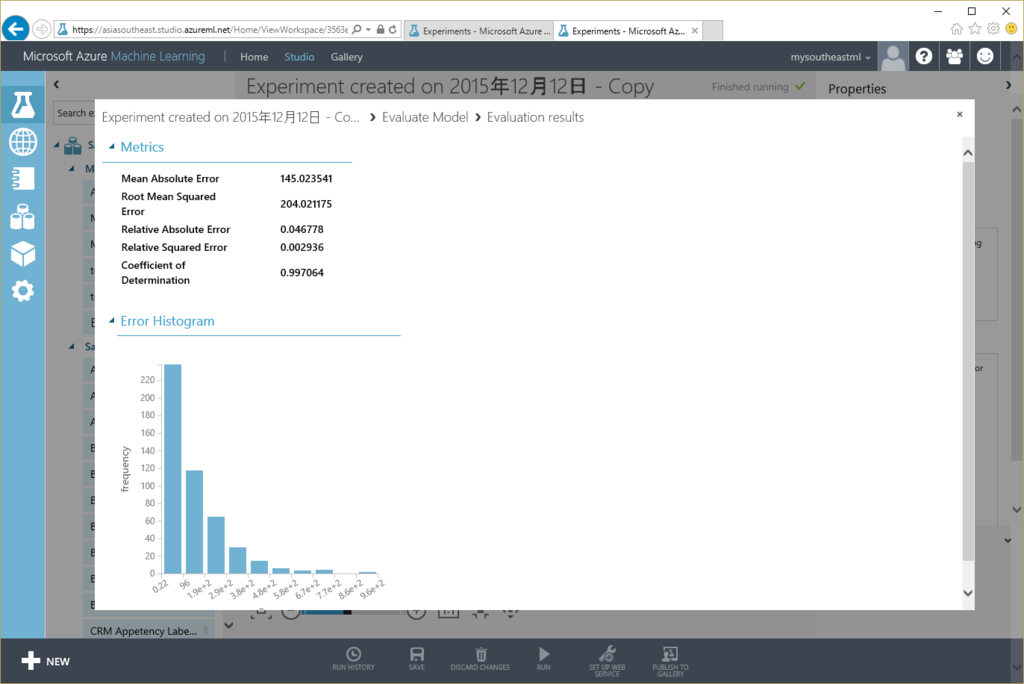Open the help question mark icon
This screenshot has height=684, width=1024.
923,56
